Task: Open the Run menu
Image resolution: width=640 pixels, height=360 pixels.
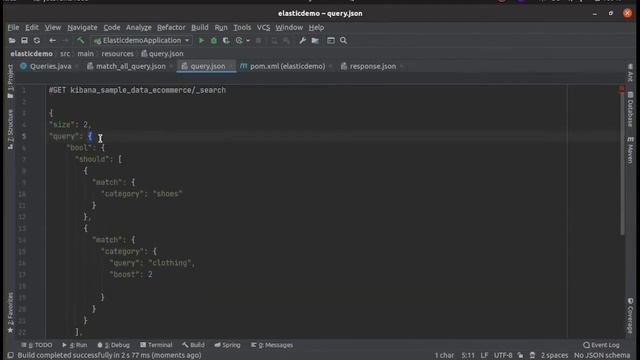Action: coord(221,27)
